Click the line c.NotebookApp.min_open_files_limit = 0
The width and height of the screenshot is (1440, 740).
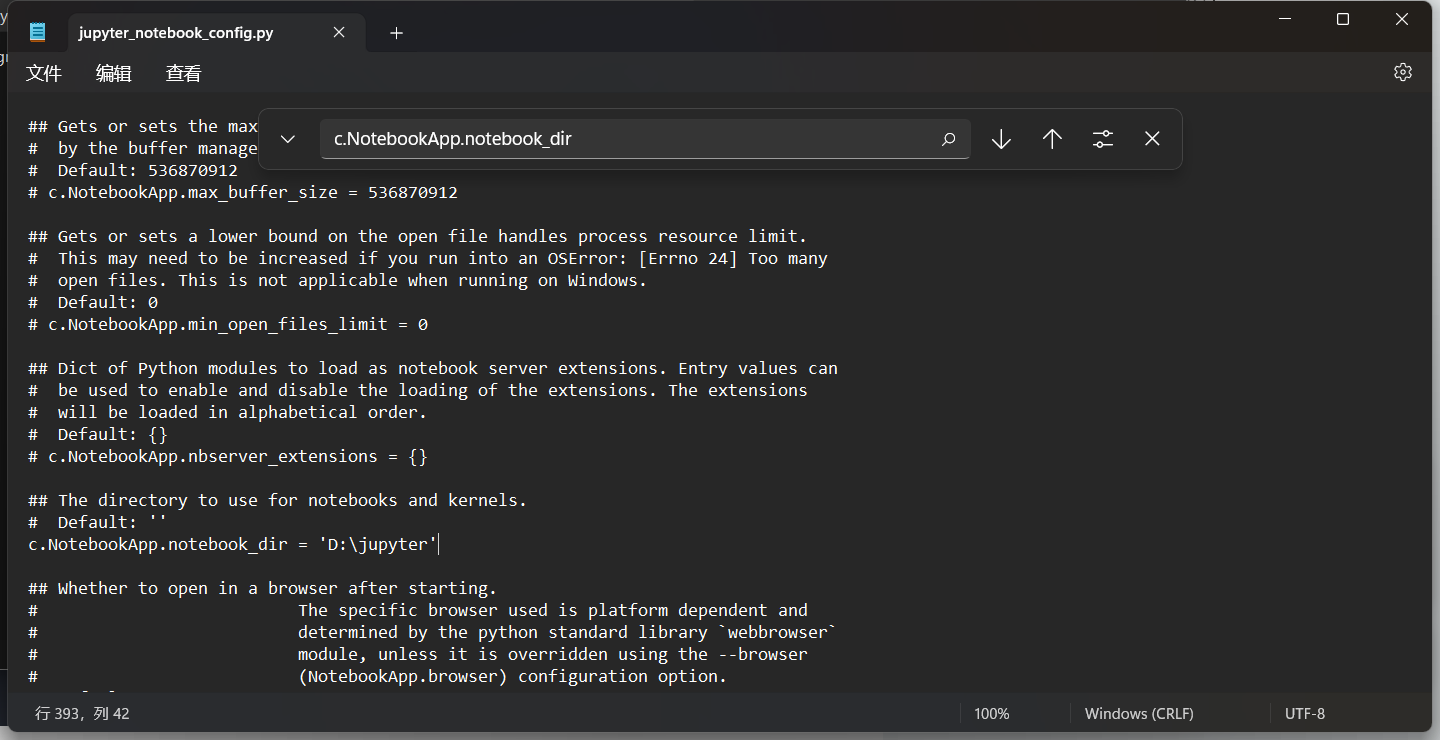(x=228, y=324)
